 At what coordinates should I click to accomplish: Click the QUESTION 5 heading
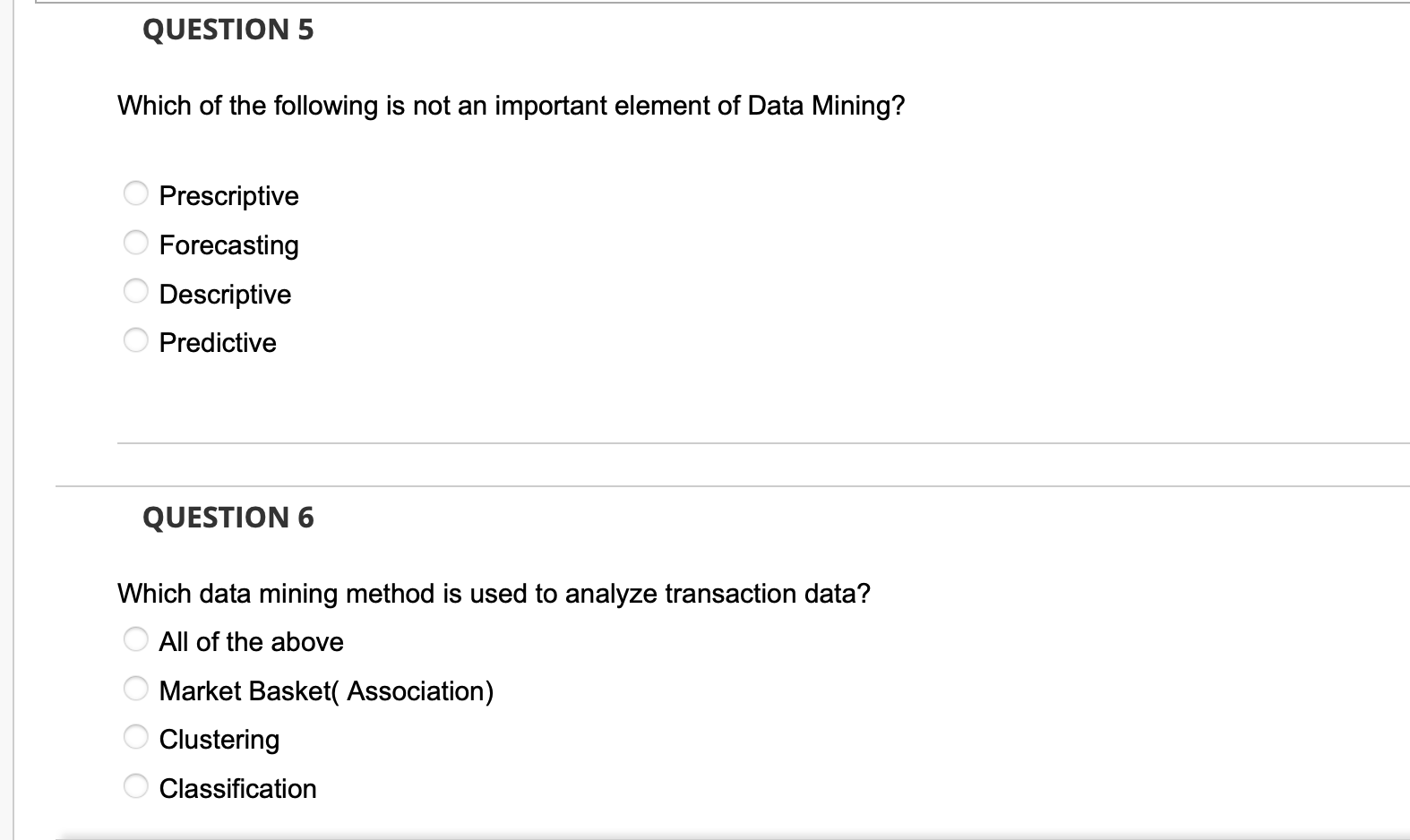click(x=228, y=30)
